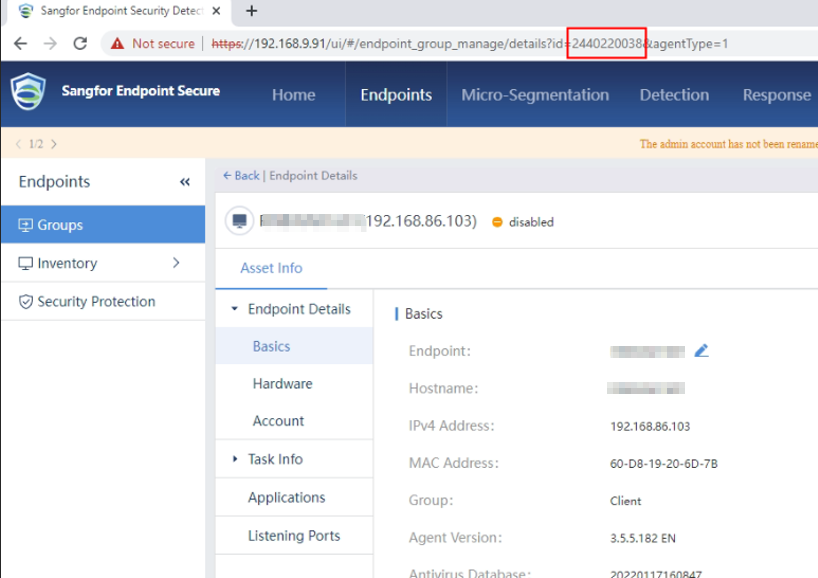Select Hardware under Endpoint Details
The width and height of the screenshot is (818, 578).
pyautogui.click(x=282, y=384)
